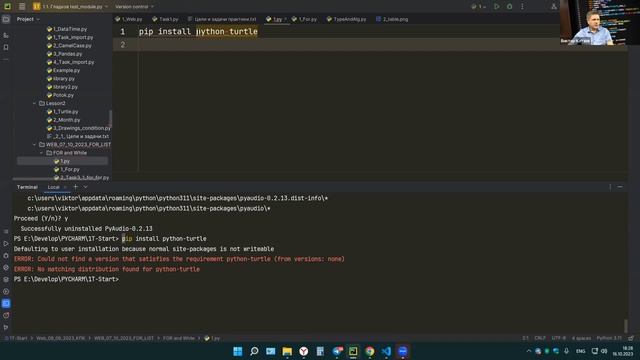Collapse the Lesson2 folder

coord(35,103)
